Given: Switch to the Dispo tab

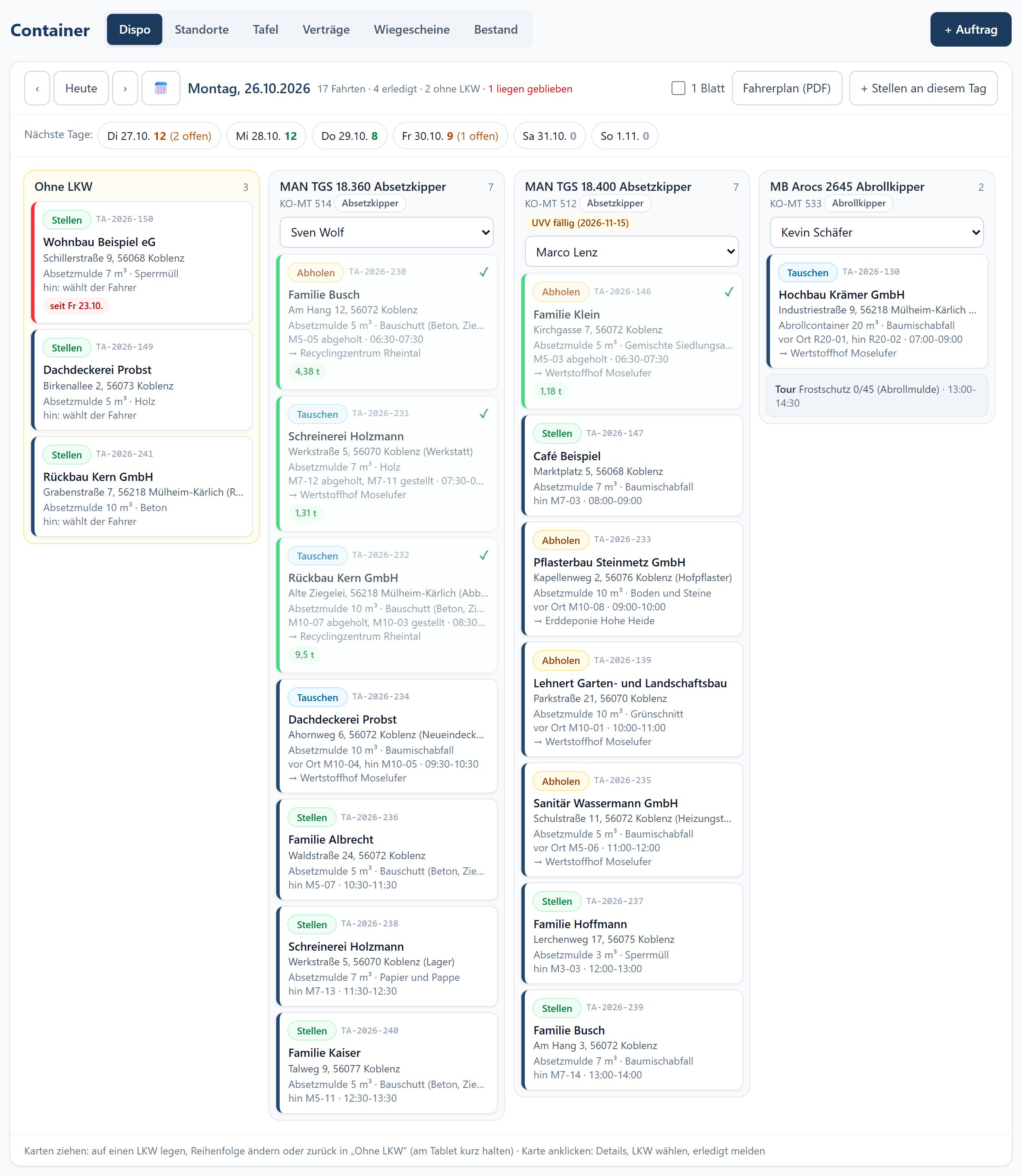Looking at the screenshot, I should 135,30.
